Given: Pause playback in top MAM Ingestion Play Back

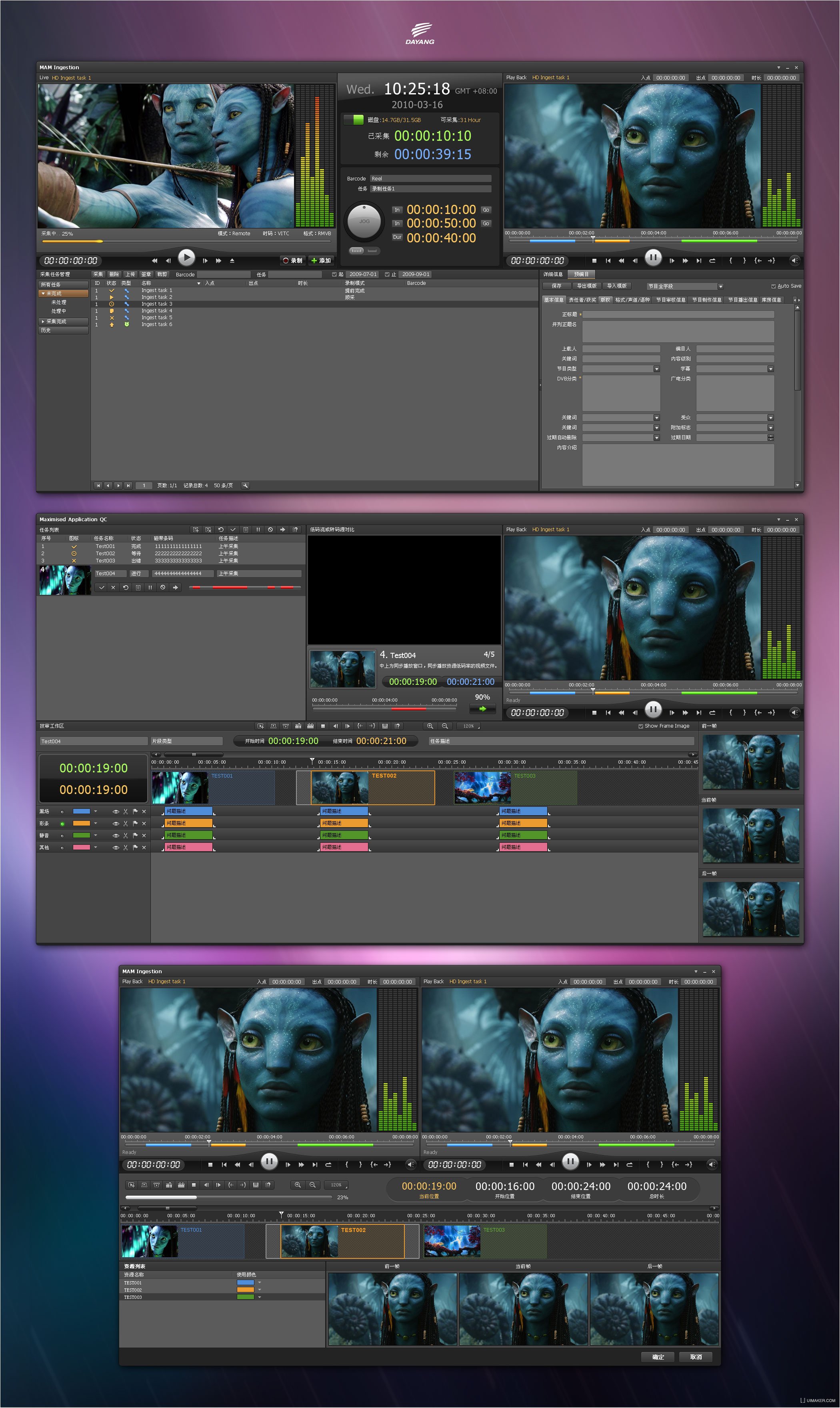Looking at the screenshot, I should pyautogui.click(x=653, y=258).
